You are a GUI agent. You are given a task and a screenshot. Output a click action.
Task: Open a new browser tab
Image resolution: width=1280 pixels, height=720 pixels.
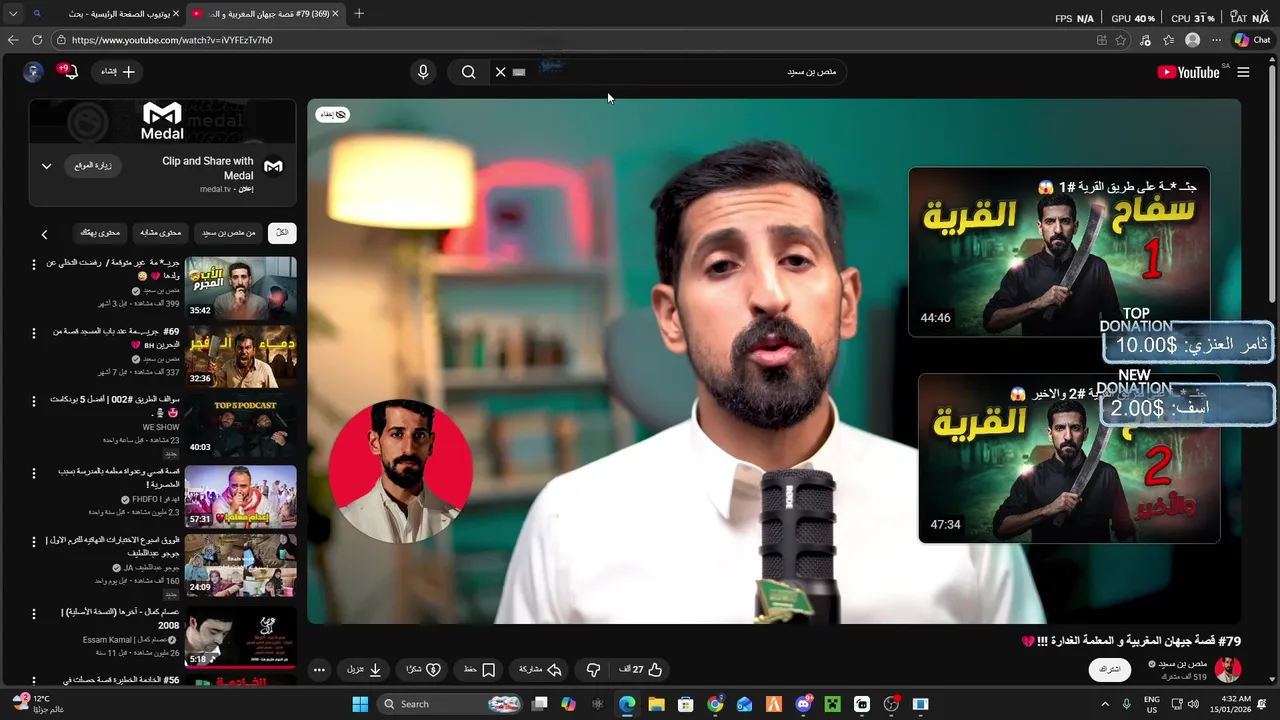click(359, 14)
